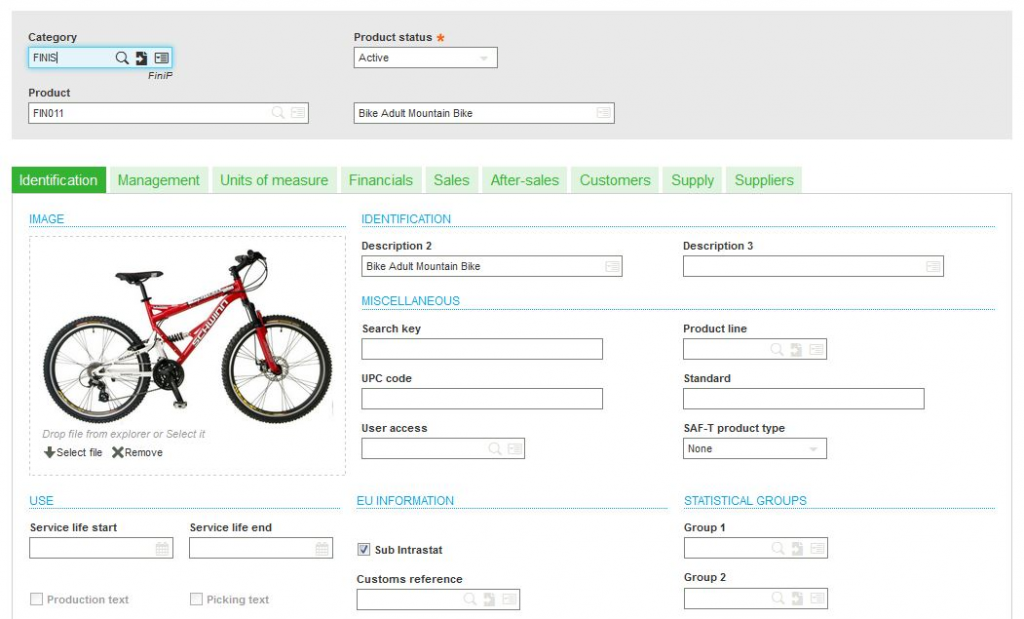Remove the product image
This screenshot has height=619, width=1024.
137,452
